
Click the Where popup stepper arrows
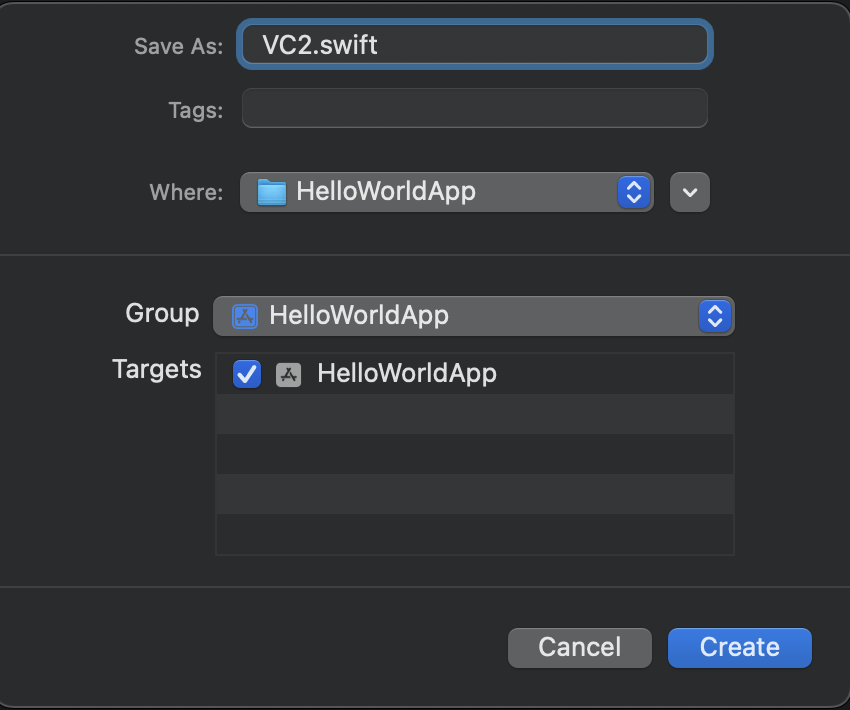point(634,192)
